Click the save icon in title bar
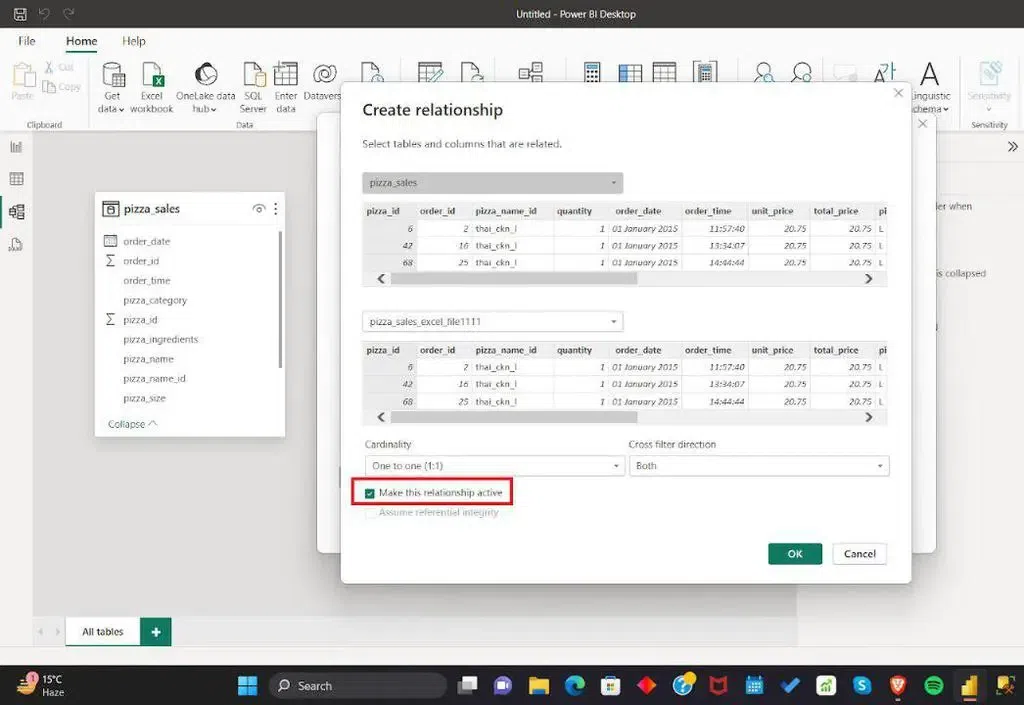Image resolution: width=1024 pixels, height=705 pixels. click(20, 14)
